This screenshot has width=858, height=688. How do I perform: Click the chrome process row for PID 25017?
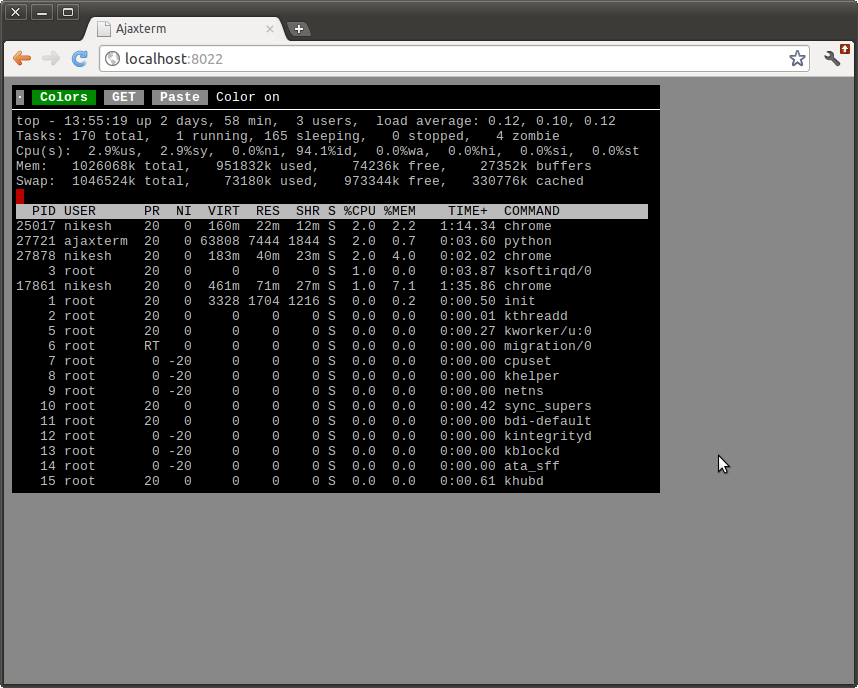point(300,226)
